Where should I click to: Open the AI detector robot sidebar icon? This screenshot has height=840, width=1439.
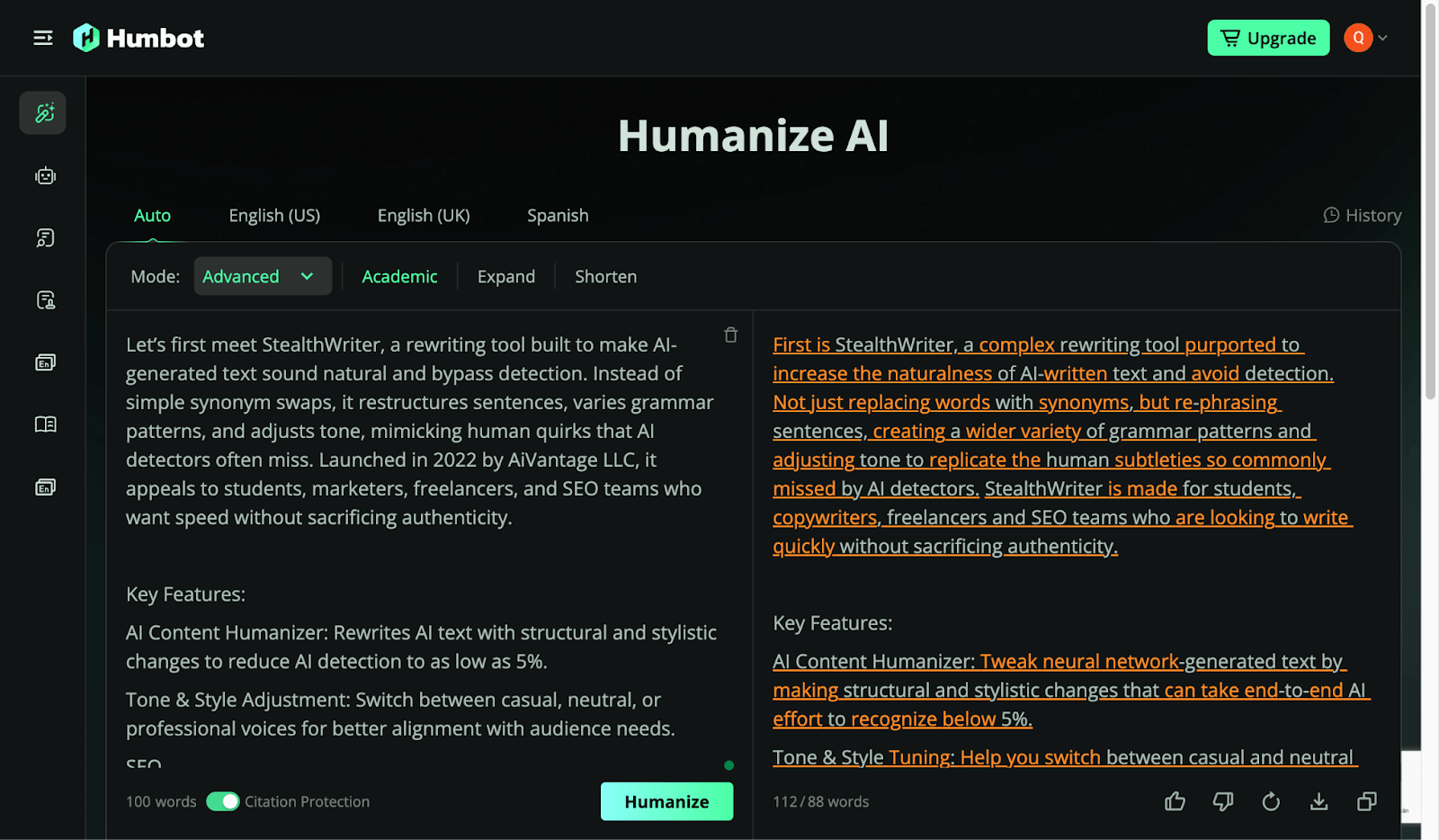point(45,175)
